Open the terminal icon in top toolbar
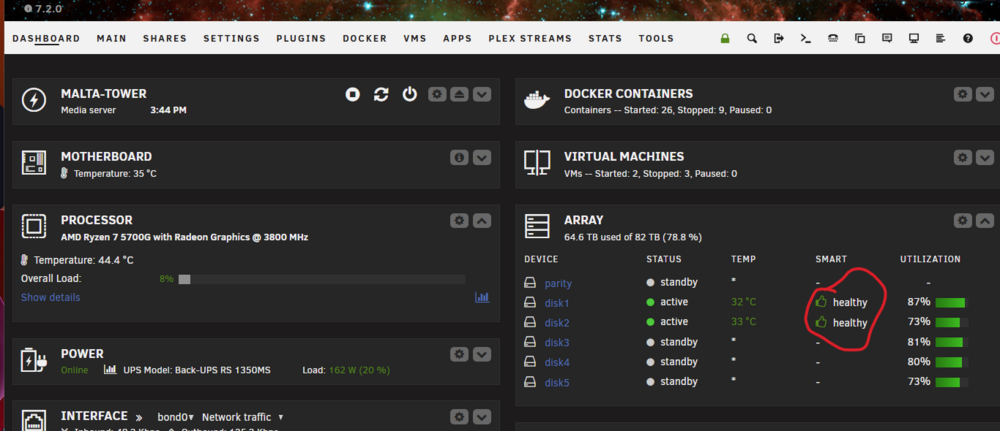The image size is (1000, 431). [x=805, y=38]
